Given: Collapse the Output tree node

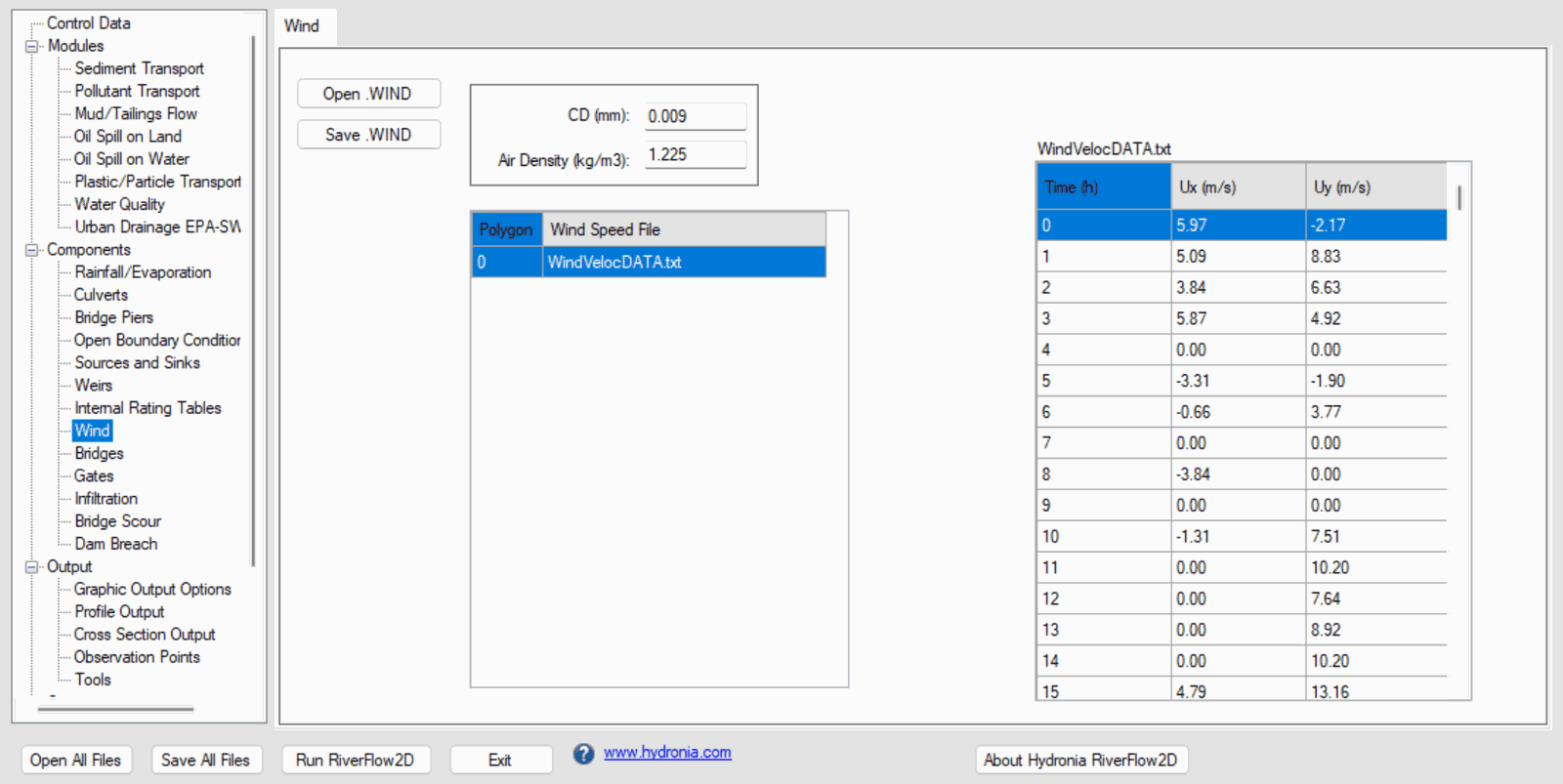Looking at the screenshot, I should click(32, 567).
